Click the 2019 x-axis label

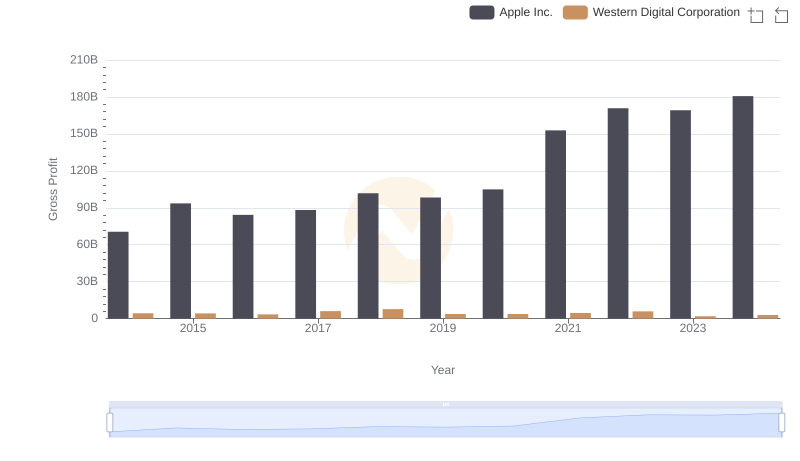click(x=443, y=328)
